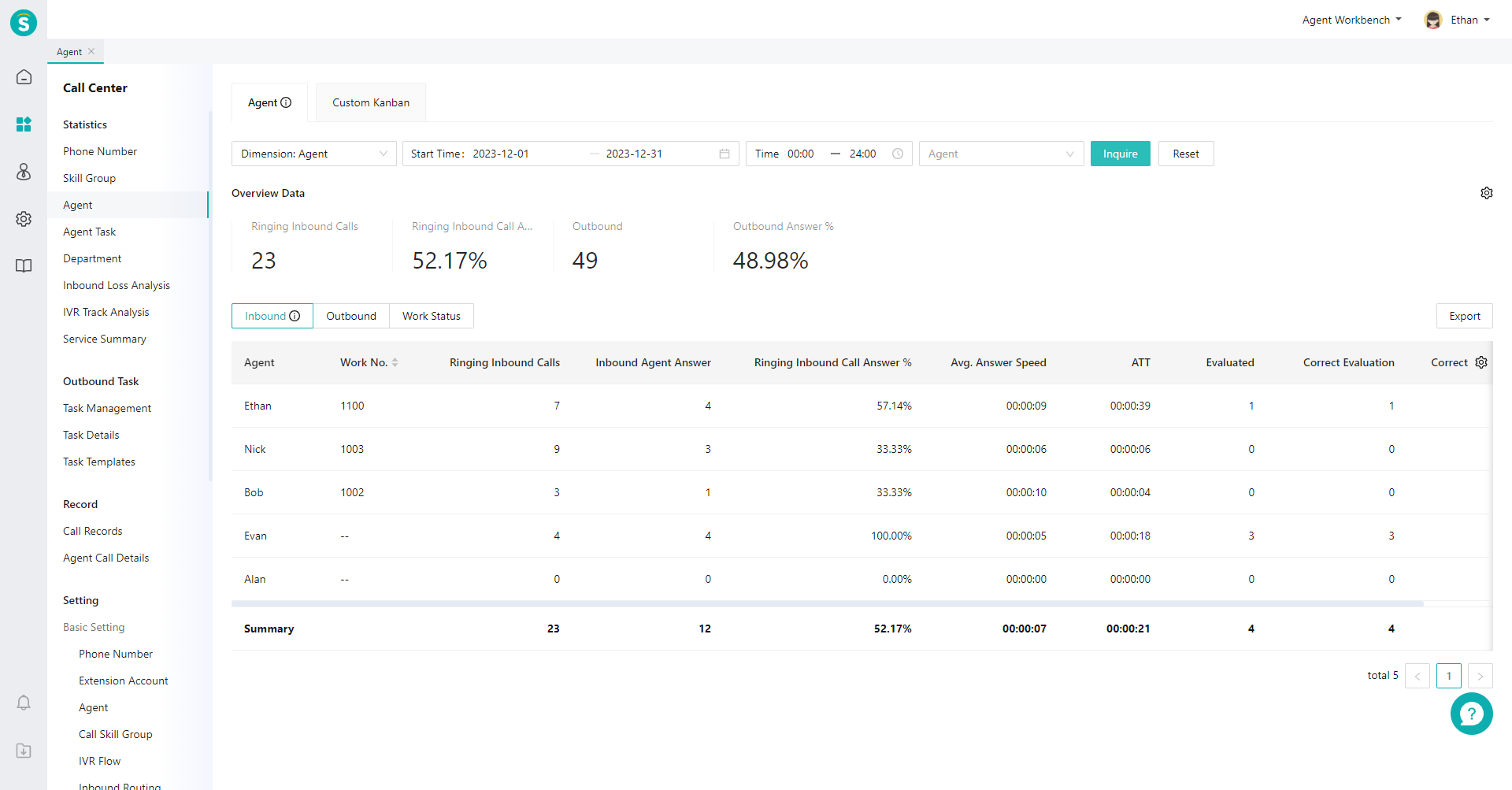1512x790 pixels.
Task: Open the Agent filter dropdown
Action: [1002, 154]
